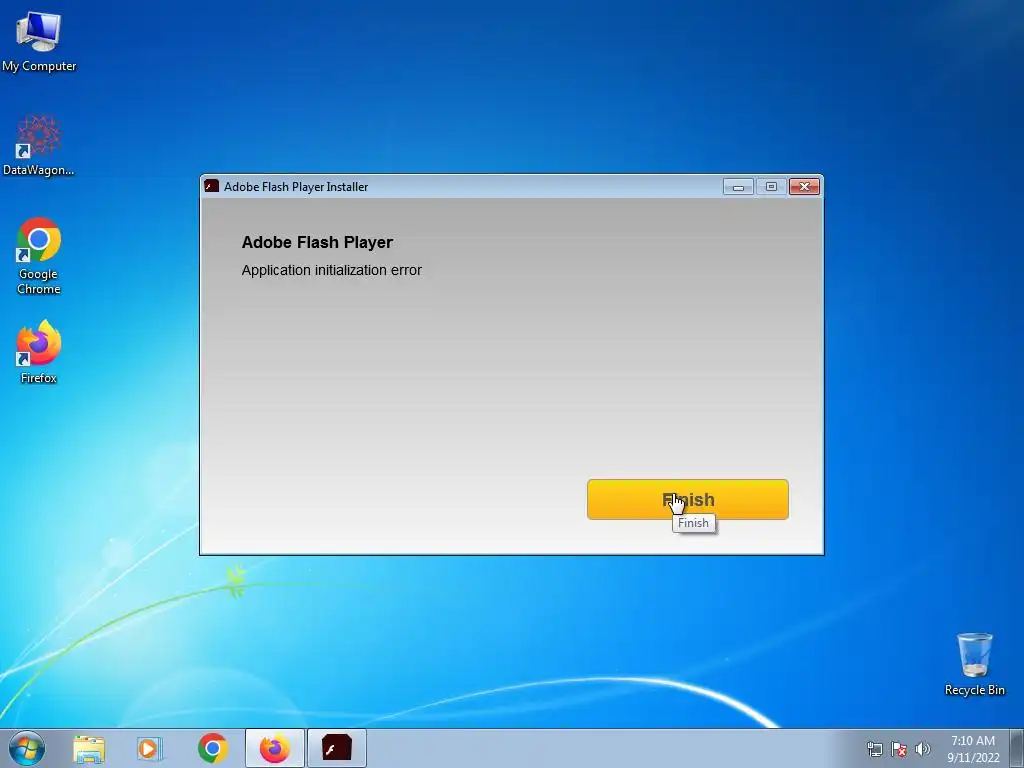Click the Flash icon in title bar
Image resolution: width=1024 pixels, height=768 pixels.
point(212,186)
